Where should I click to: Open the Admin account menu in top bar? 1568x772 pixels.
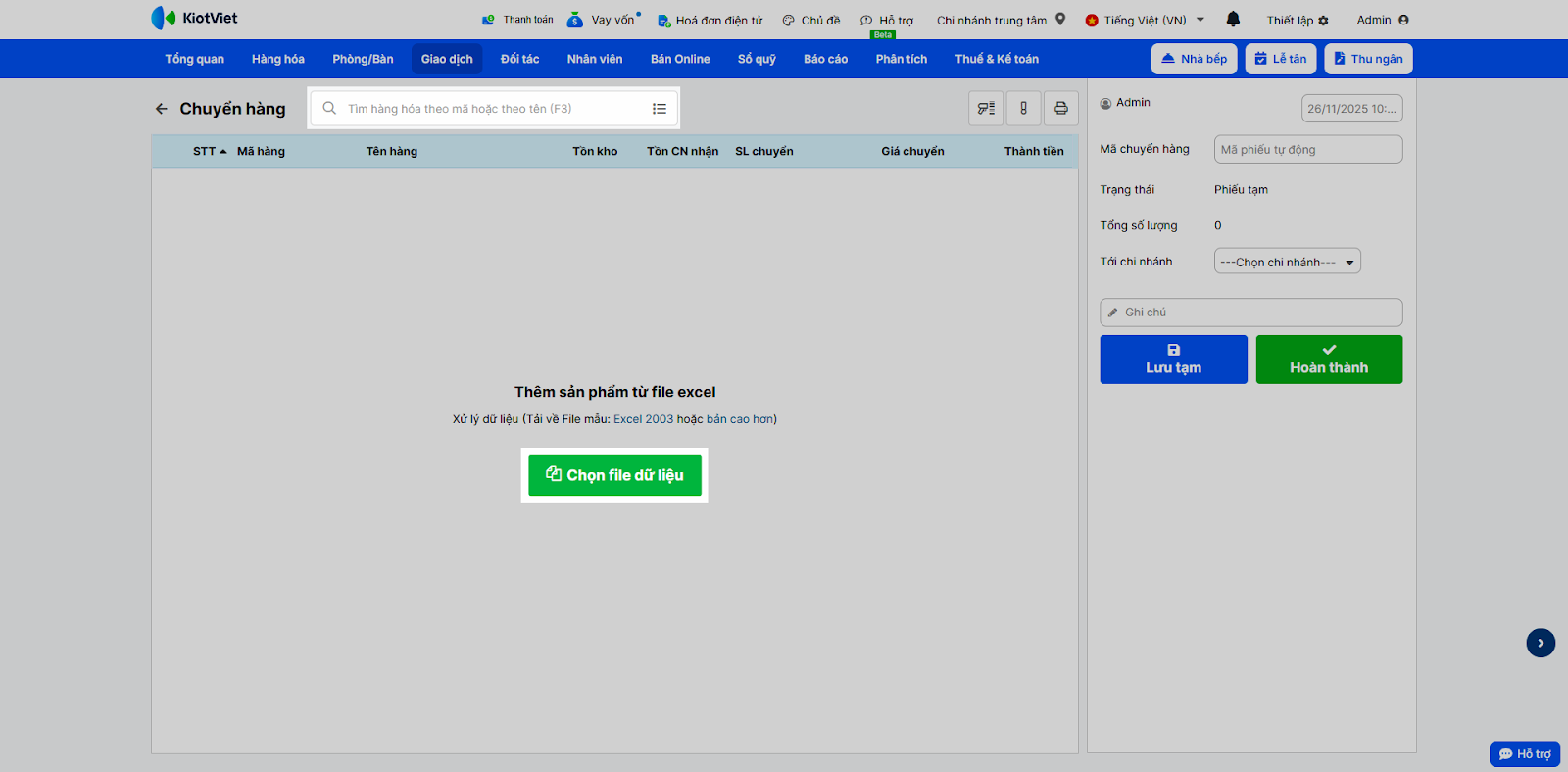click(1383, 20)
